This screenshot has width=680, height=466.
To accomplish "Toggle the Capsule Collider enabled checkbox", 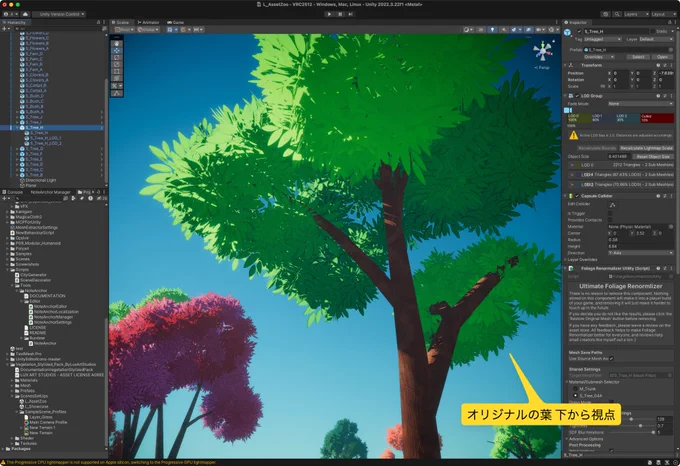I will click(x=577, y=196).
